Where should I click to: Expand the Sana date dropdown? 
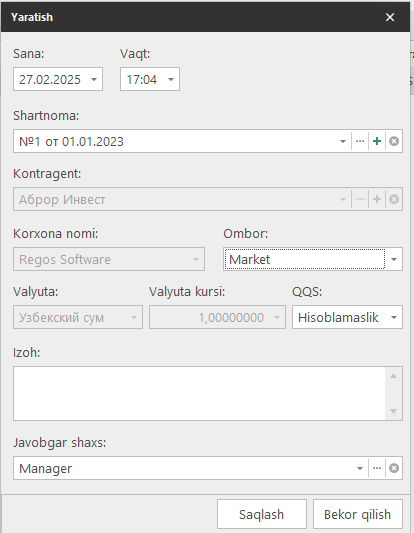tap(94, 80)
